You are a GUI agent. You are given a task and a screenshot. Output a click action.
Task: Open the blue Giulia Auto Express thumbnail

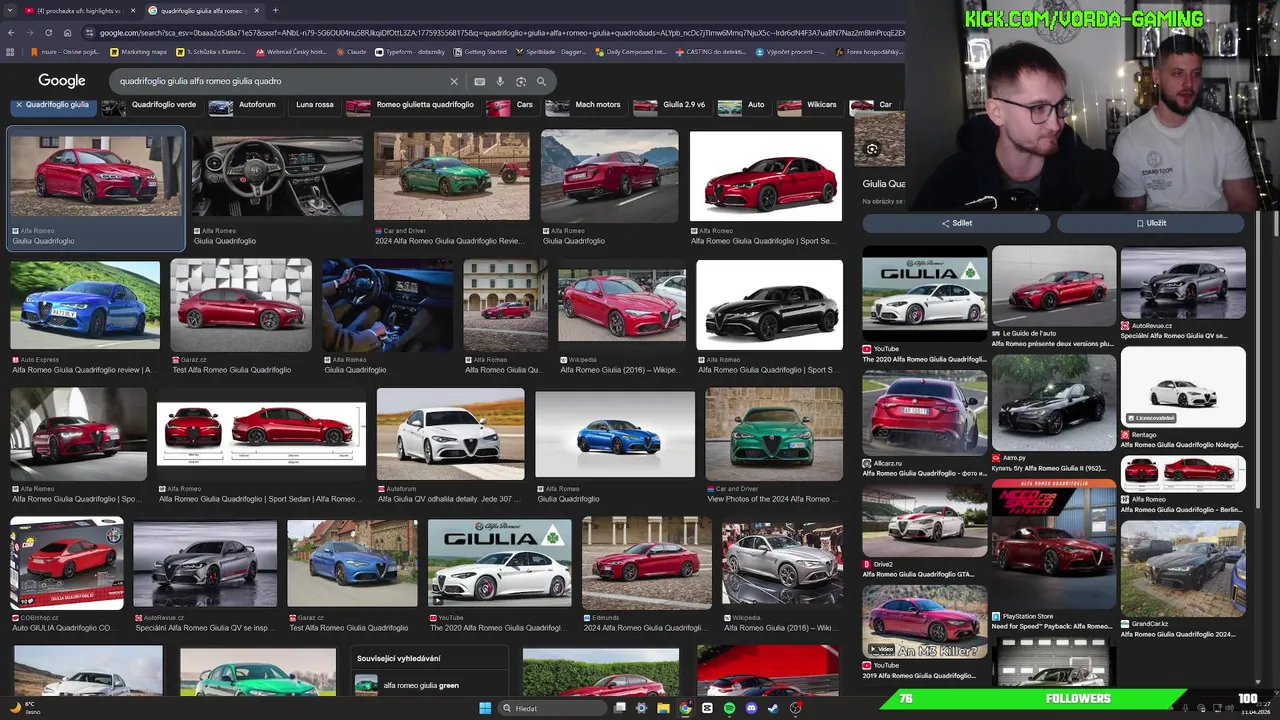(x=85, y=305)
